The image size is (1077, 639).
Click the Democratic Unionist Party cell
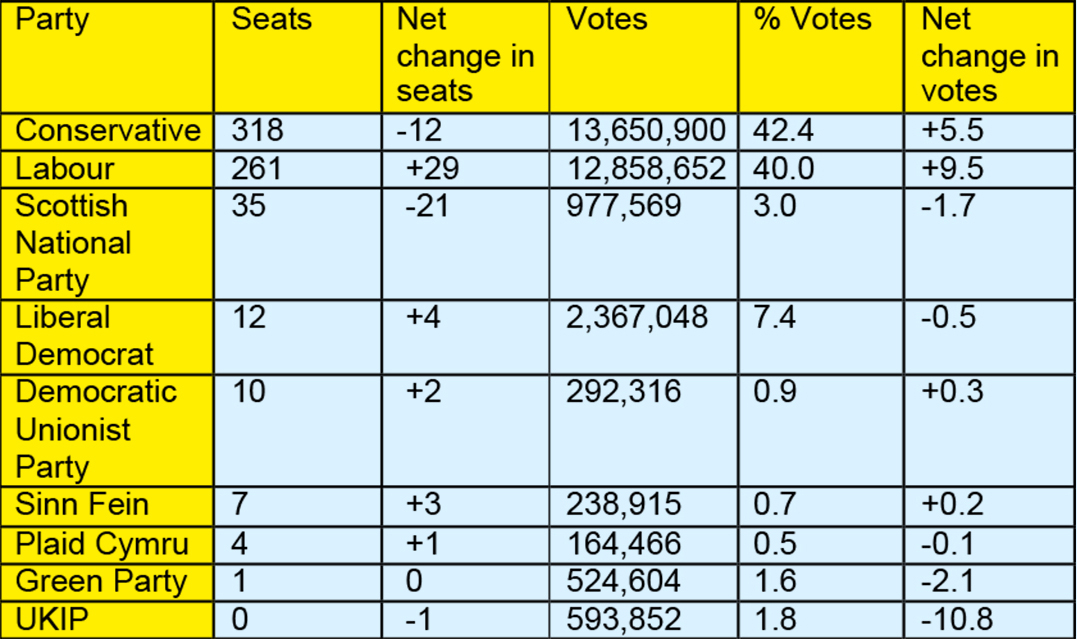pos(107,430)
